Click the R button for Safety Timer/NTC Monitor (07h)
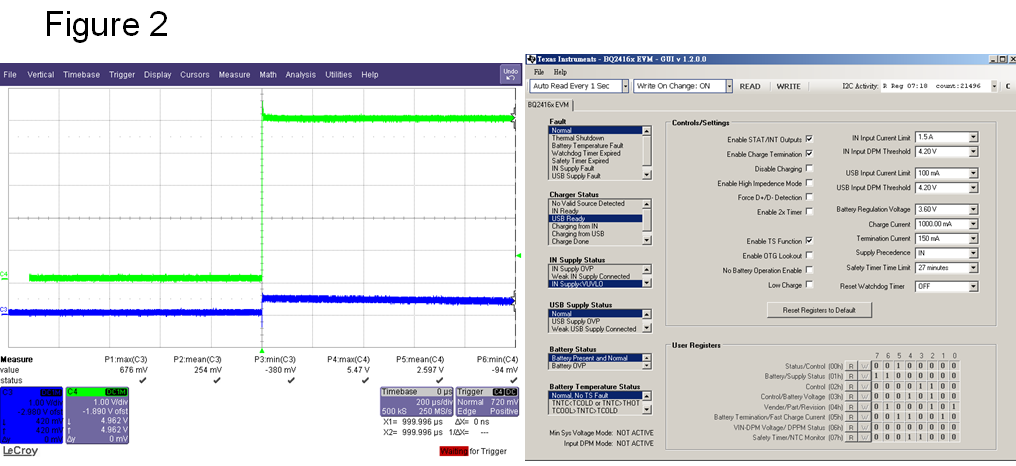The height and width of the screenshot is (466, 1016). [x=851, y=437]
